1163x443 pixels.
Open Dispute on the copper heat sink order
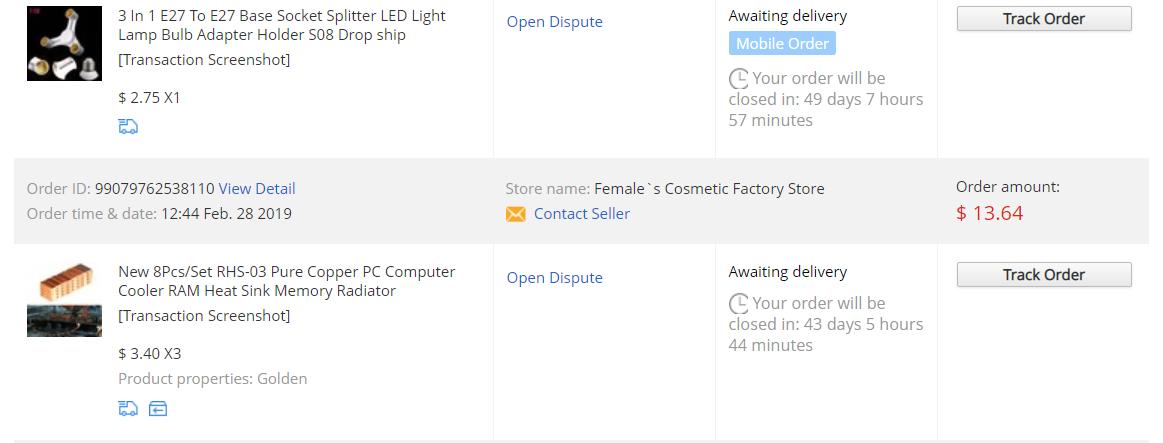tap(555, 278)
